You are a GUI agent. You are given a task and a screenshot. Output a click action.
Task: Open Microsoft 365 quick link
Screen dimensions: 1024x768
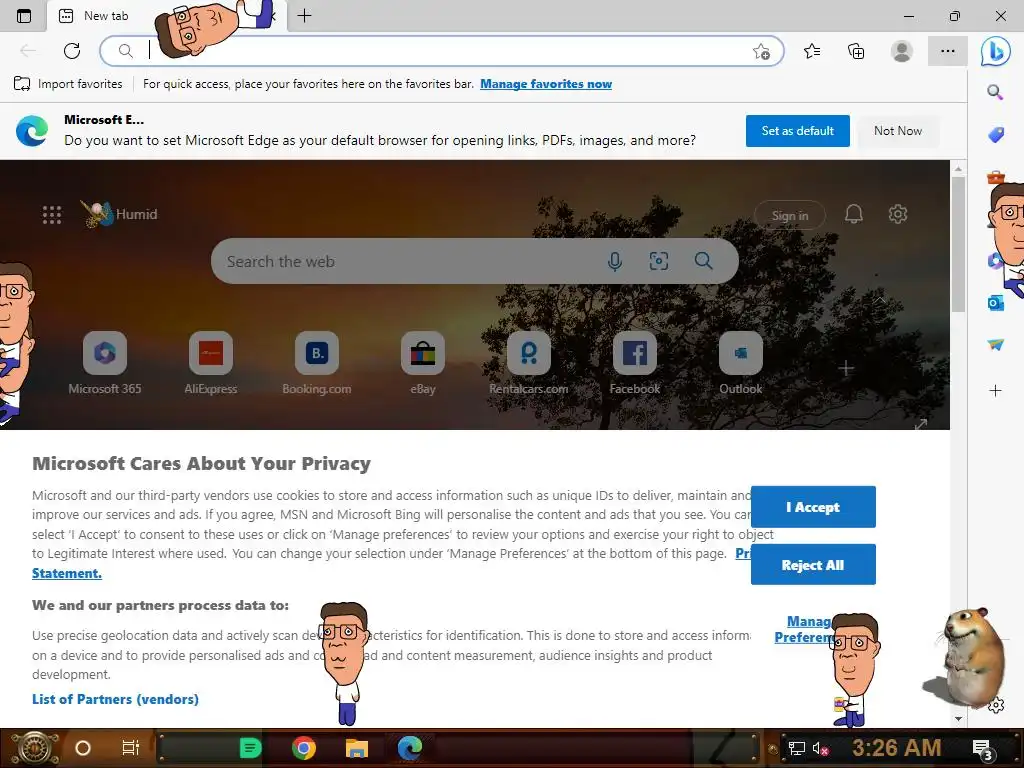[x=104, y=364]
